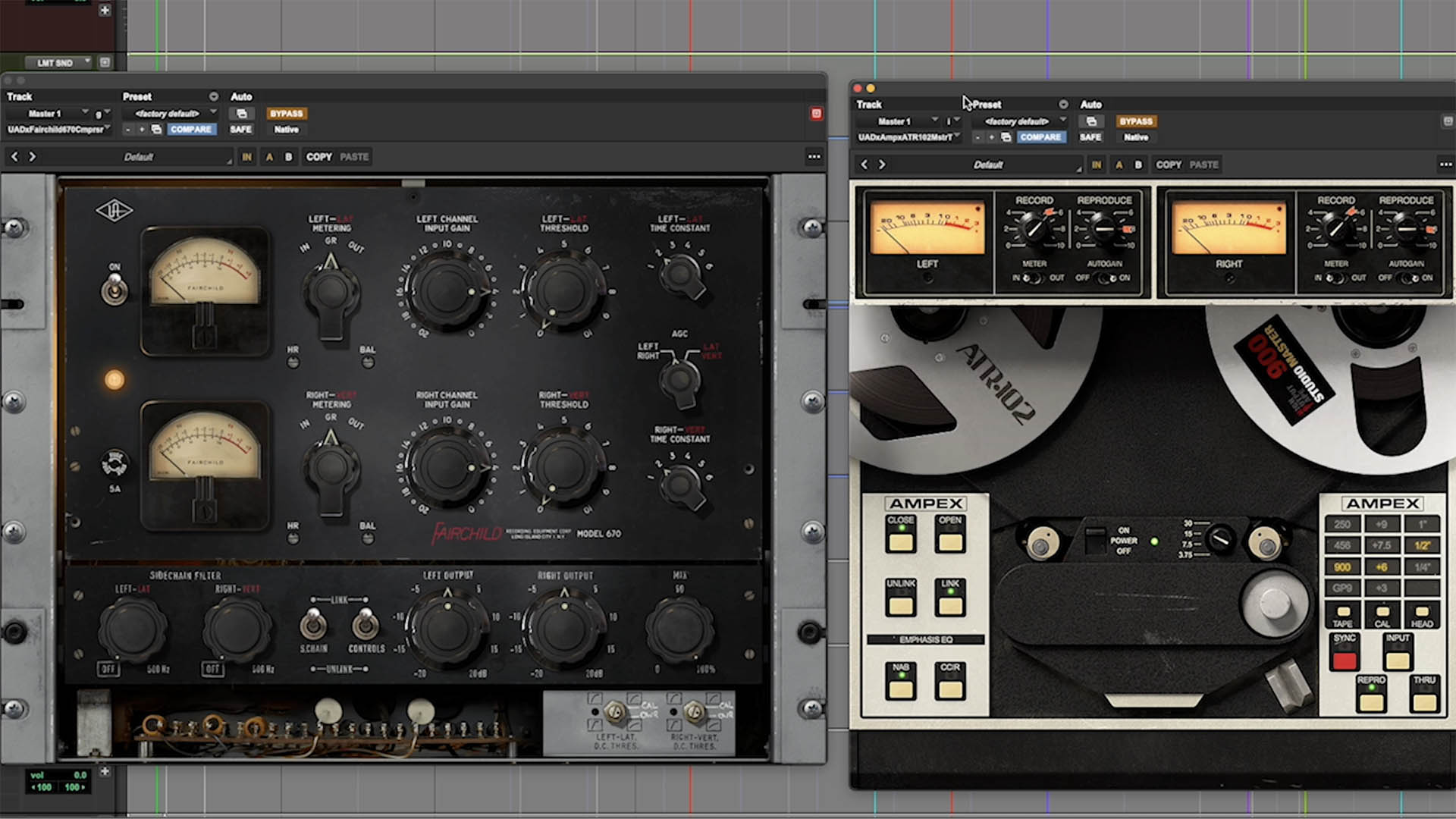Toggle the Fairchild S.CHAIN link switch
Viewport: 1456px width, 819px height.
312,625
